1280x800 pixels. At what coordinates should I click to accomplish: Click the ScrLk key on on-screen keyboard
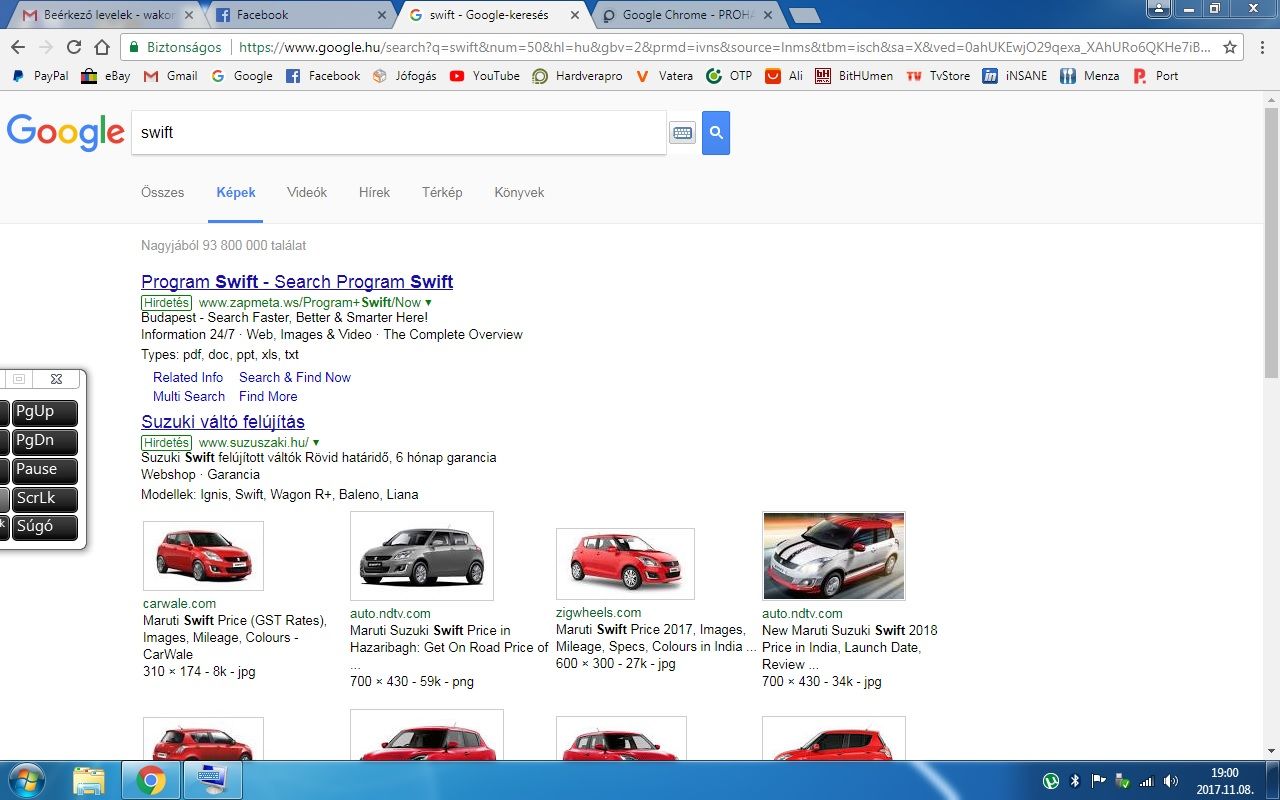tap(45, 499)
